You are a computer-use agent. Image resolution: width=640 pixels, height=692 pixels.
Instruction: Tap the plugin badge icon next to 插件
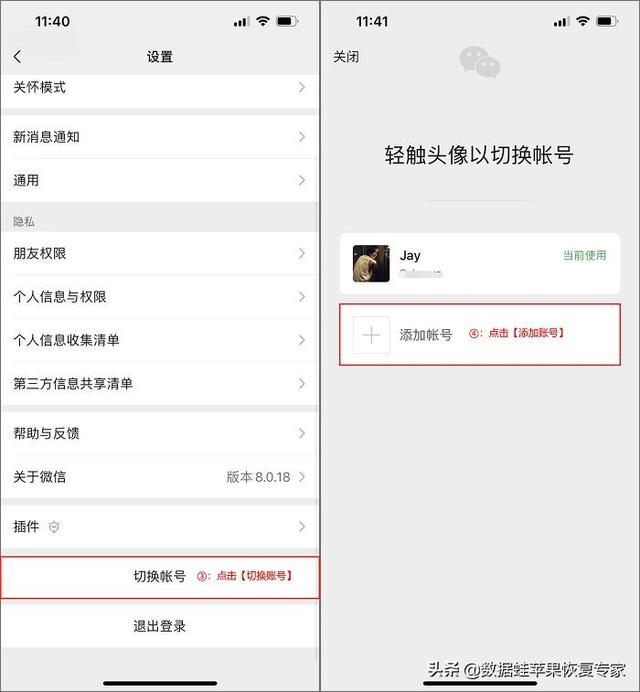tap(54, 527)
